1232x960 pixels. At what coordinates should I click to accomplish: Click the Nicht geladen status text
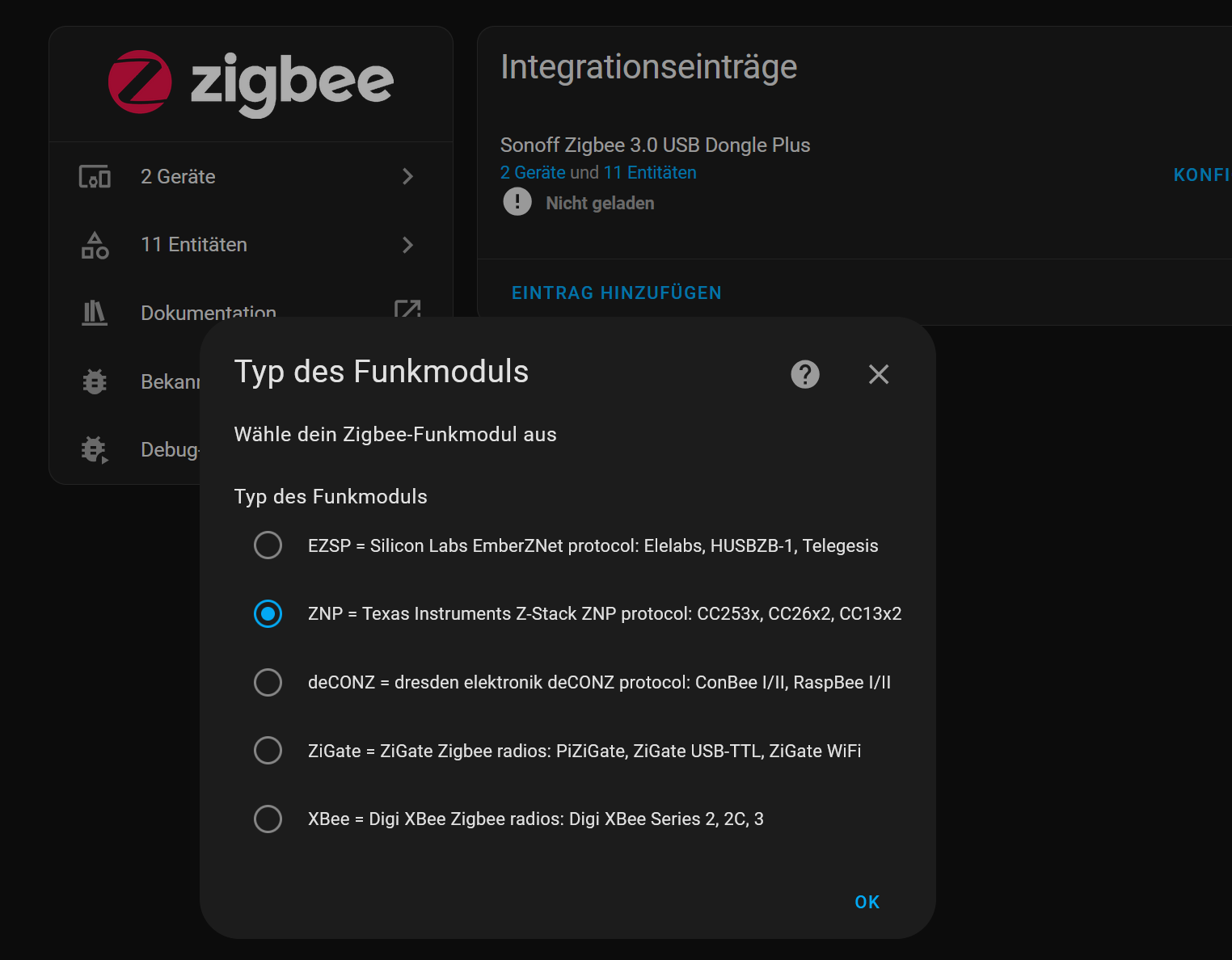(x=600, y=203)
